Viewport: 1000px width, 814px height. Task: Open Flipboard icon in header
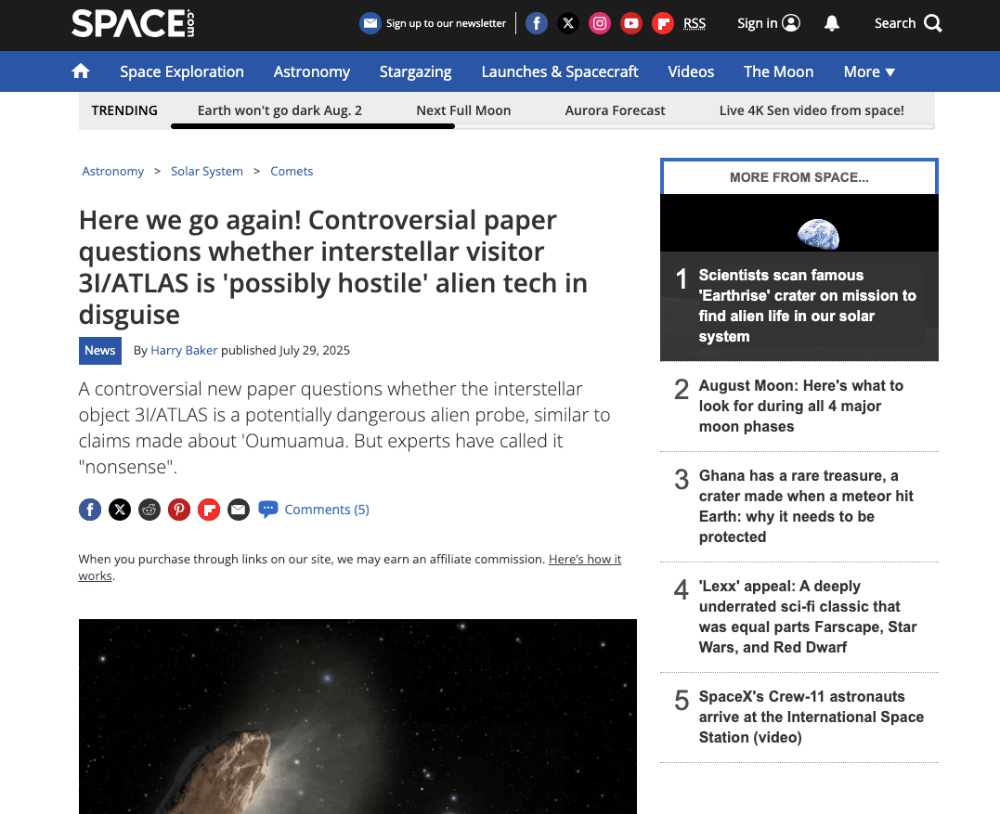(x=663, y=24)
